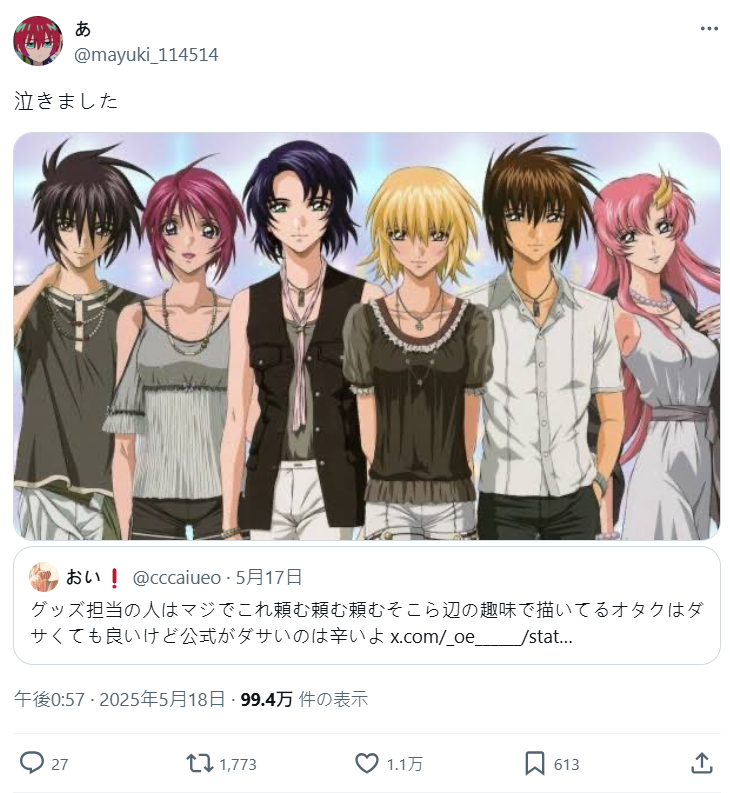The height and width of the screenshot is (793, 730).
Task: Bookmark this post
Action: (535, 763)
